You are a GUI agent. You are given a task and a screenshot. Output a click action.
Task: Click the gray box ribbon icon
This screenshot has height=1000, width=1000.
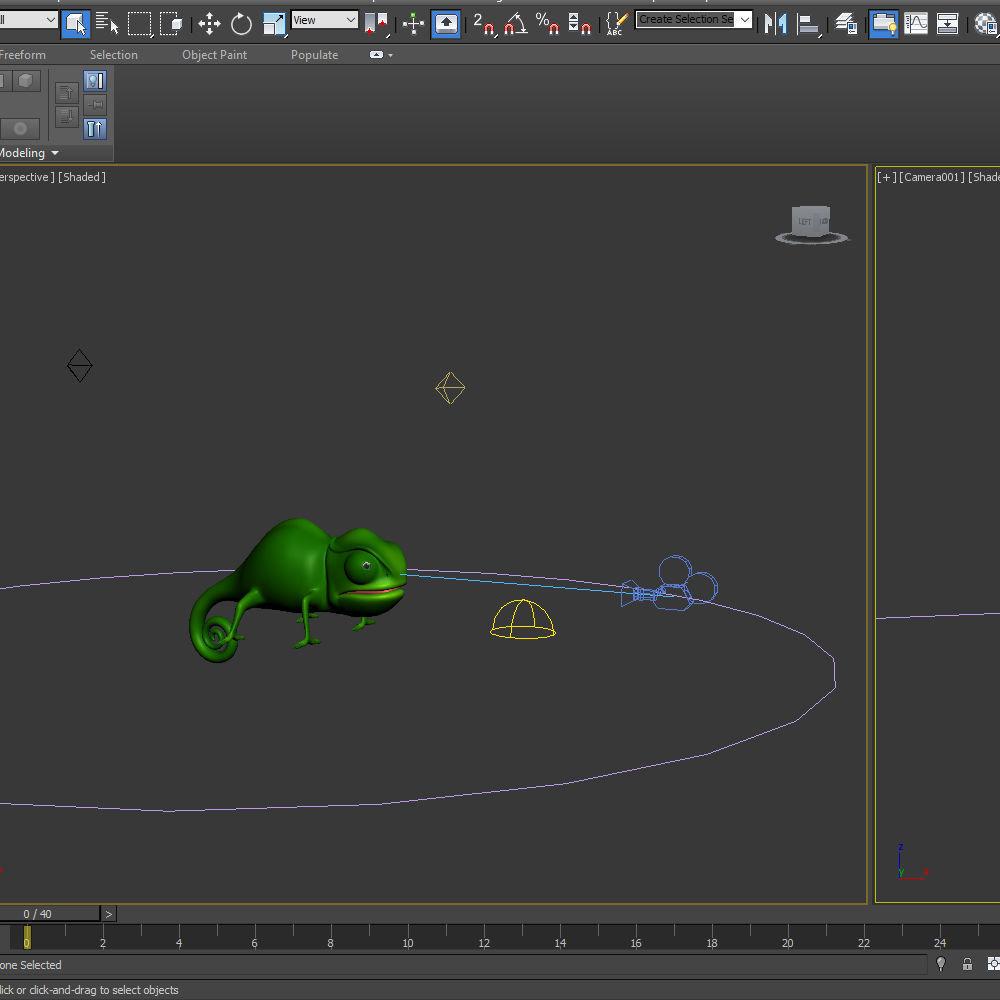[x=26, y=80]
